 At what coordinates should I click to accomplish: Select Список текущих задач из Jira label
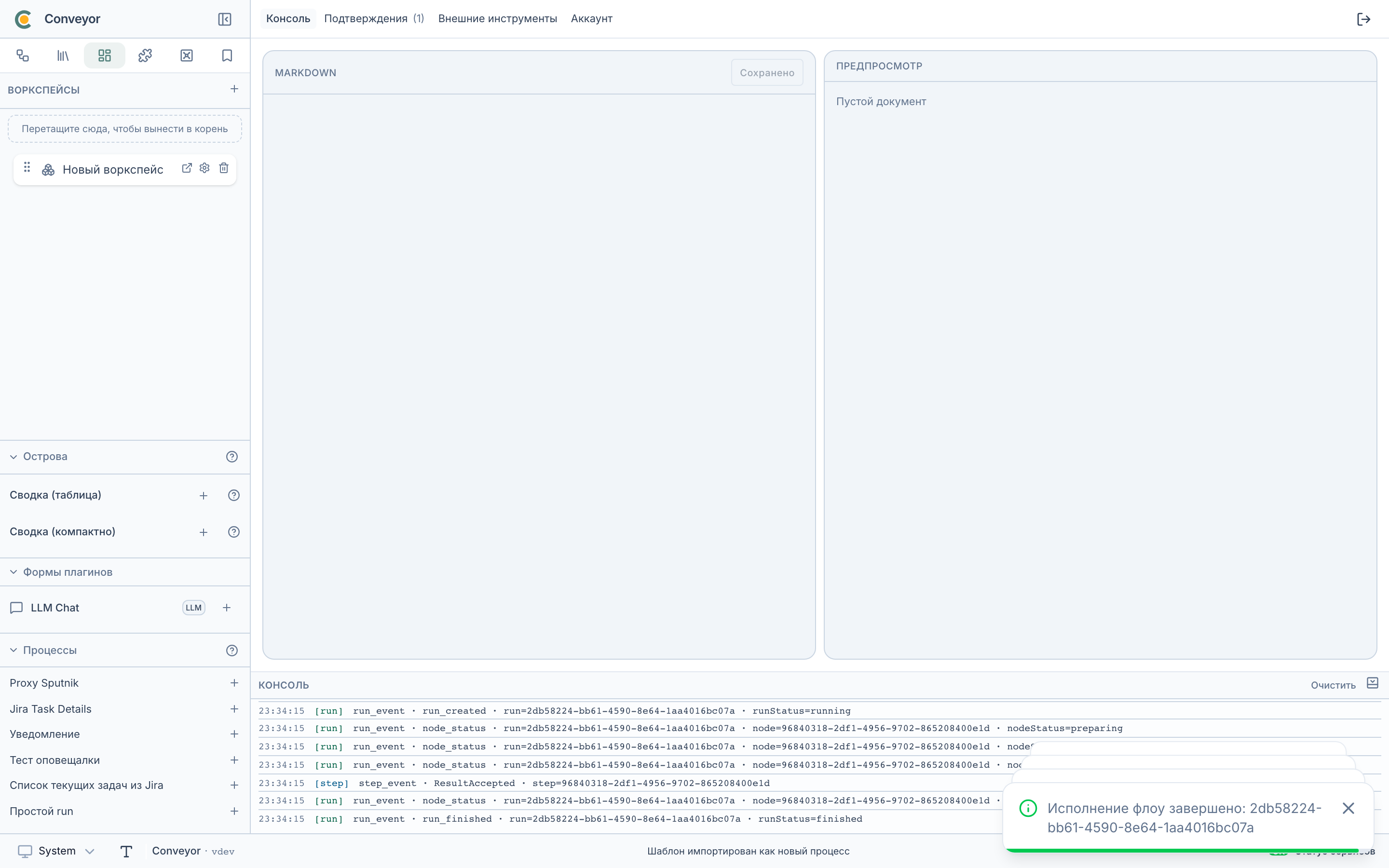(87, 786)
